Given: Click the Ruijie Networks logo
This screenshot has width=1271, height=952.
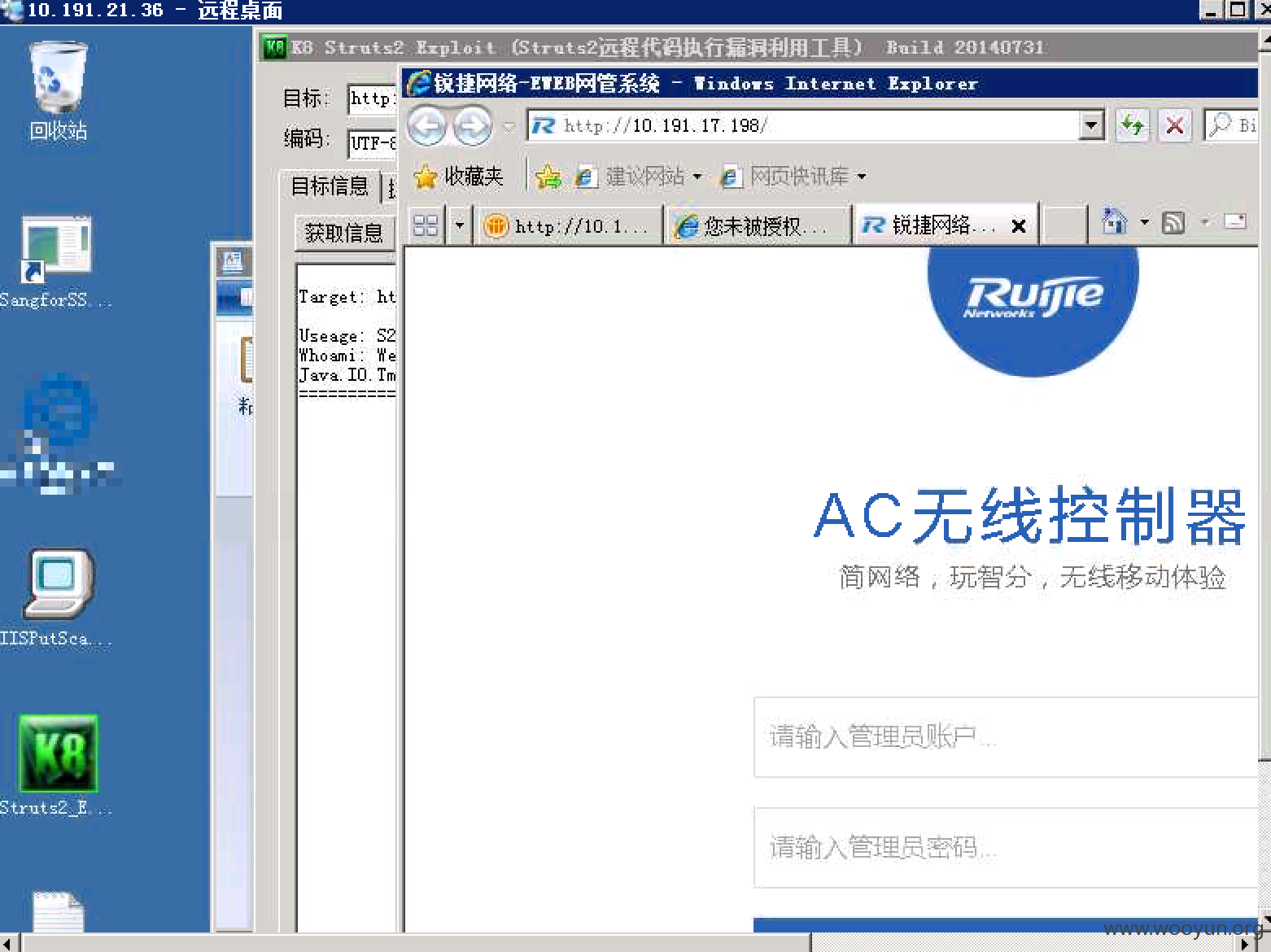Looking at the screenshot, I should (x=1033, y=312).
